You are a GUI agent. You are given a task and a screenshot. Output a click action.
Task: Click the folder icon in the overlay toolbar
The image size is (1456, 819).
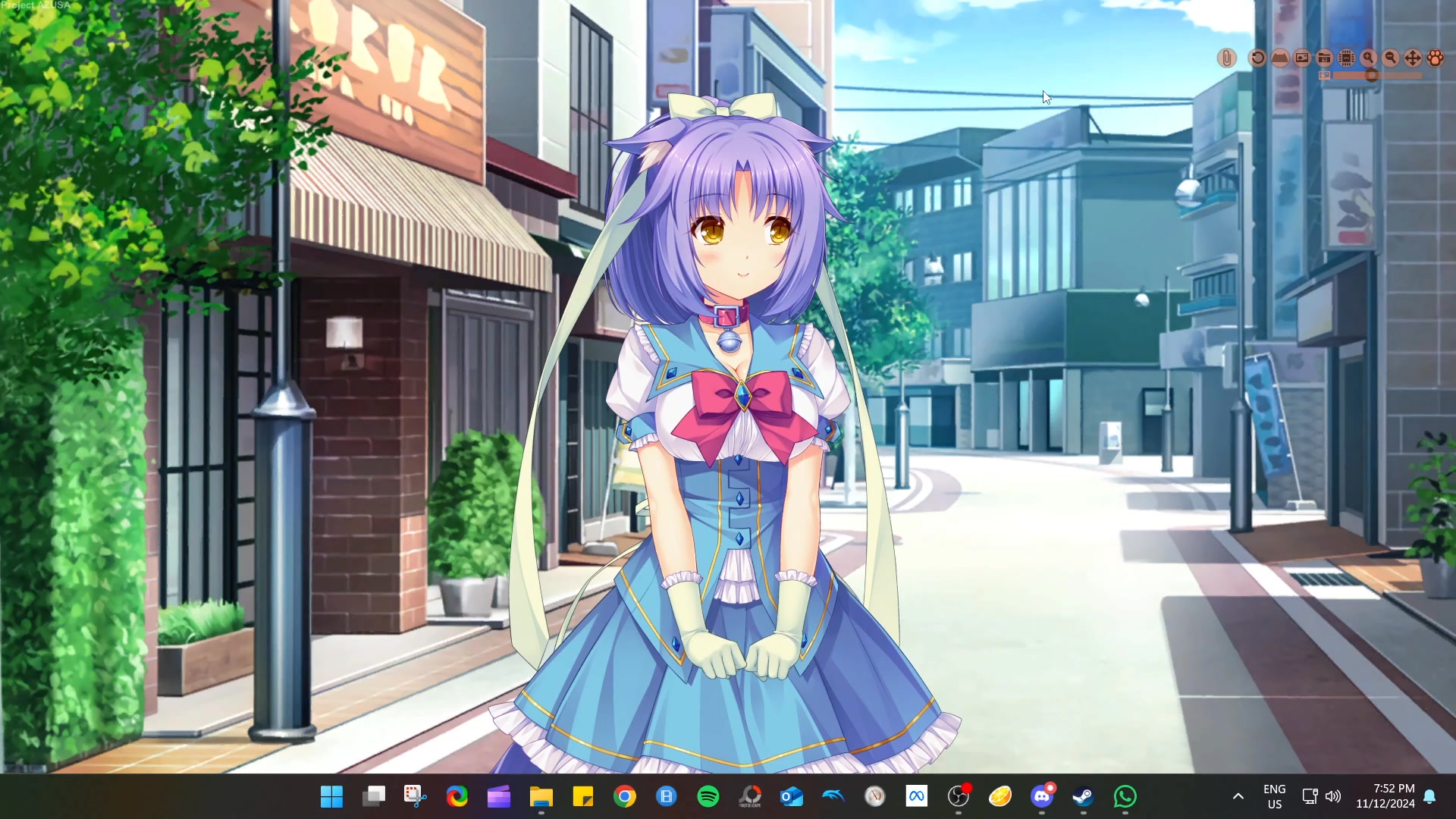1325,58
